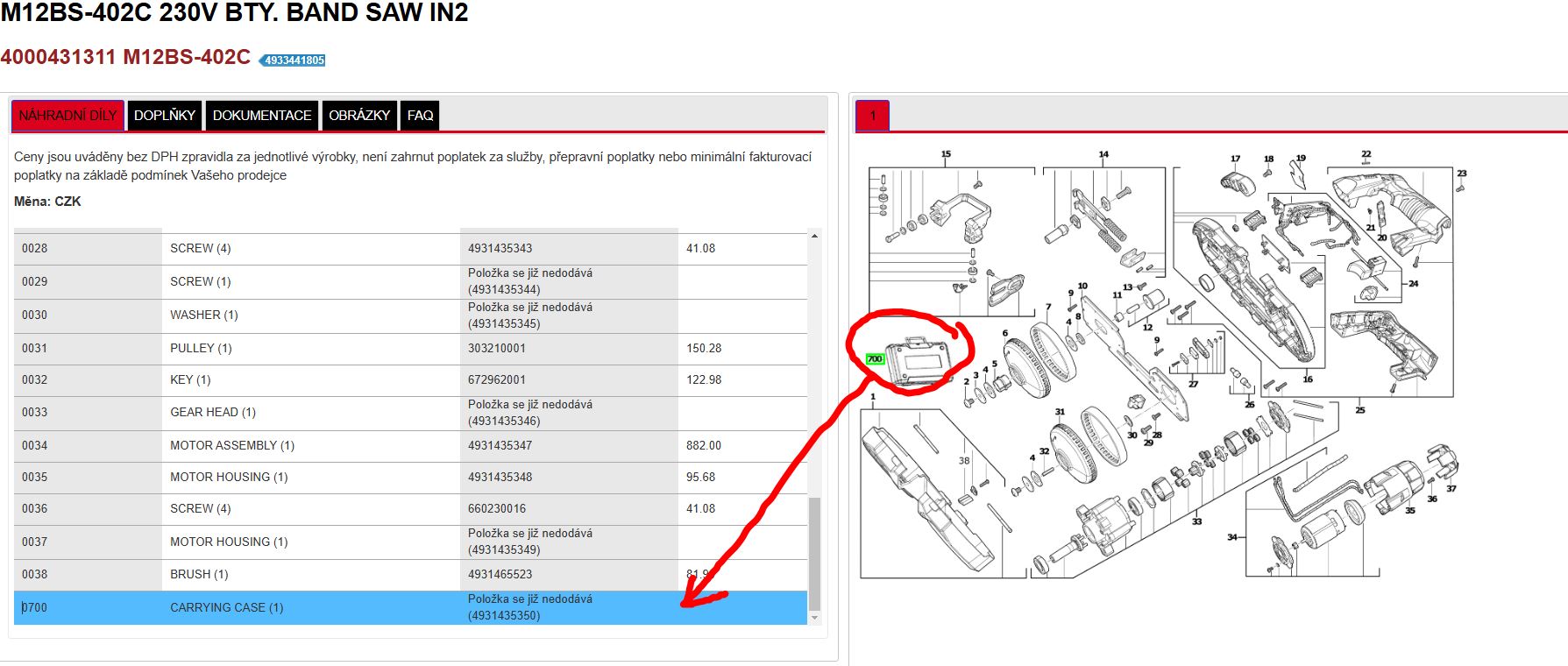Viewport: 1568px width, 666px height.
Task: Click the parts list scroll up arrow
Action: tap(814, 236)
